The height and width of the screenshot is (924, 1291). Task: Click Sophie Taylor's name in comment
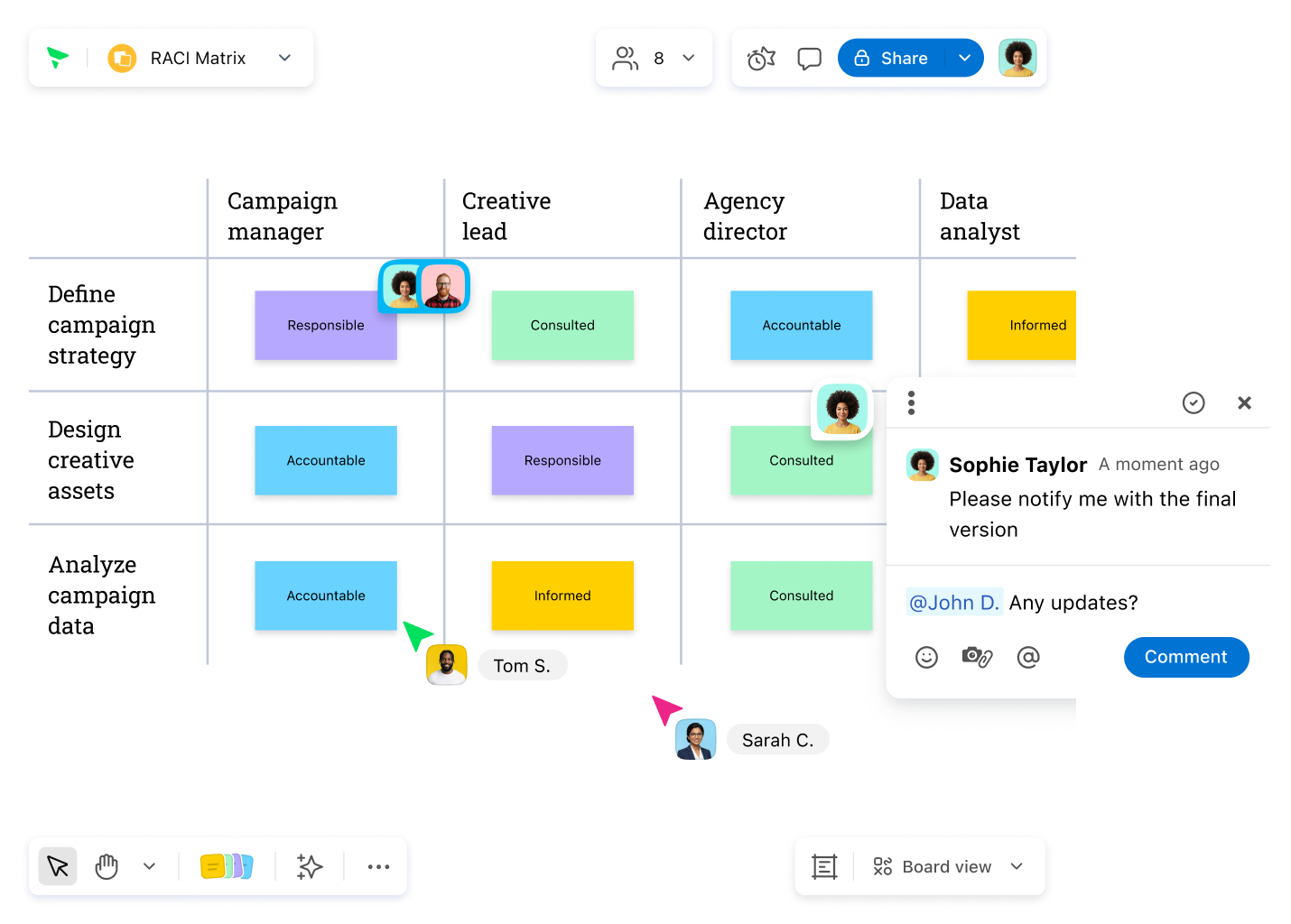tap(1017, 465)
